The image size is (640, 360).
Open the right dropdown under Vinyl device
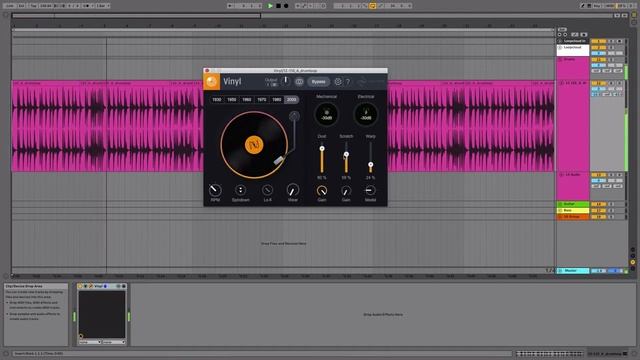pos(114,342)
